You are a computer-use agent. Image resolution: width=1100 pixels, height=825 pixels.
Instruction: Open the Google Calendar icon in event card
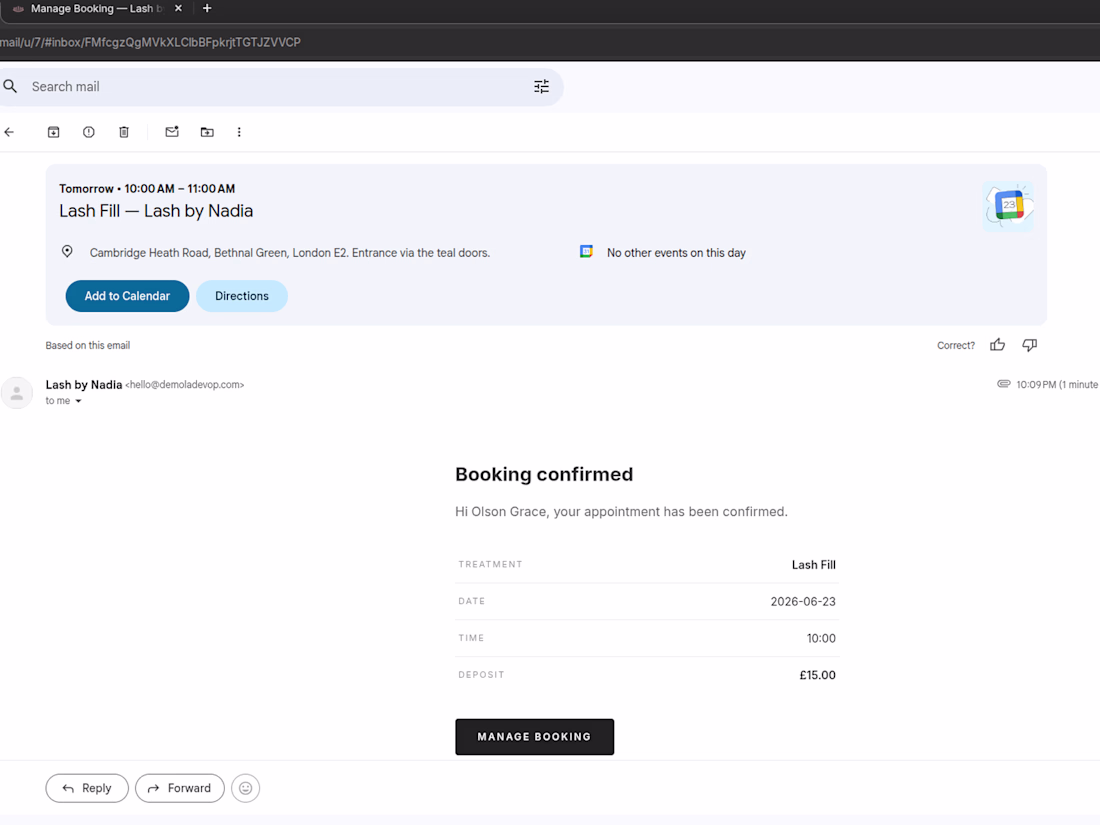[1009, 206]
